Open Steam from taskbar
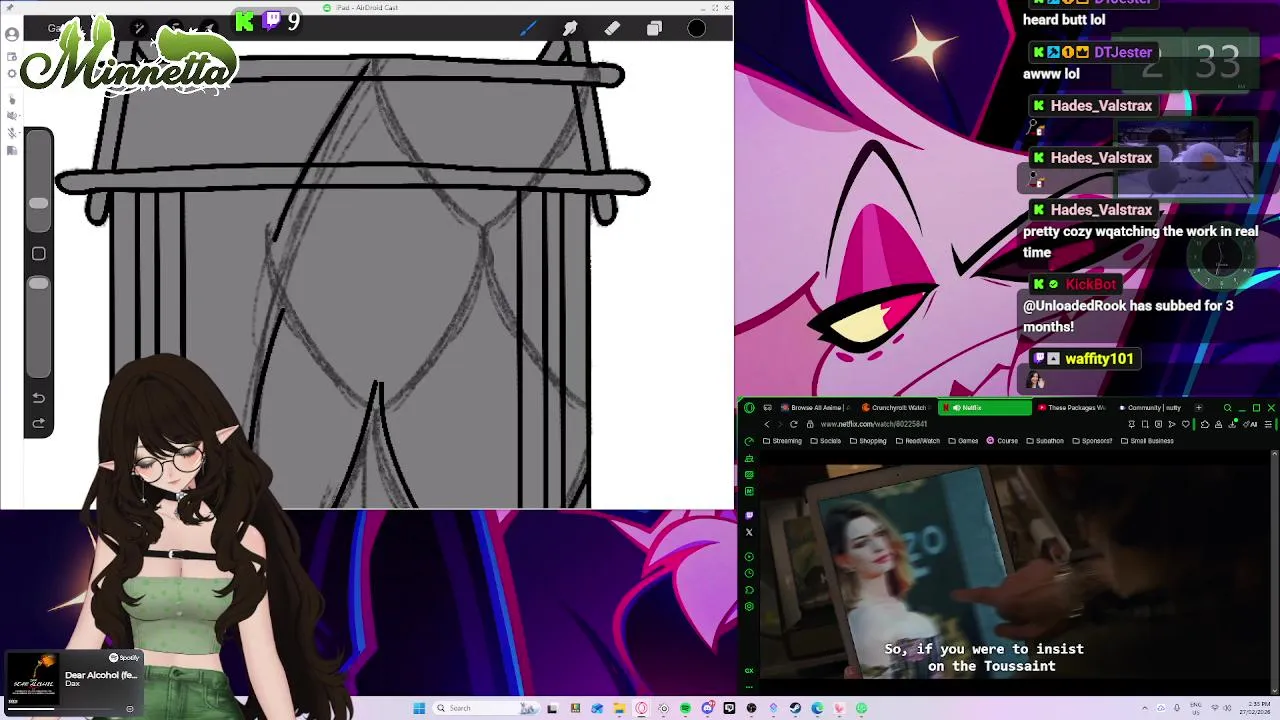The width and height of the screenshot is (1280, 720). [795, 708]
